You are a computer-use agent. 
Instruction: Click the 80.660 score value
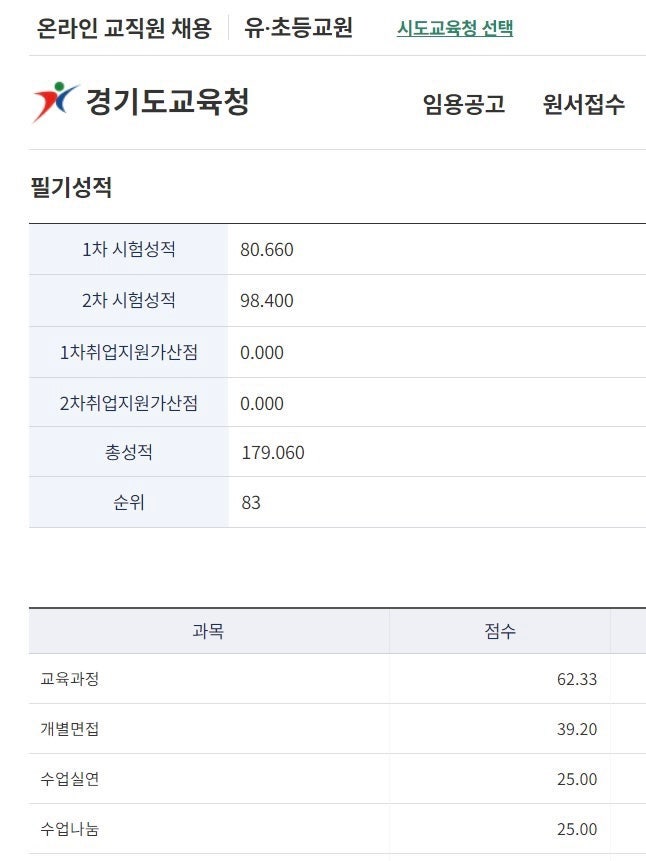click(267, 250)
